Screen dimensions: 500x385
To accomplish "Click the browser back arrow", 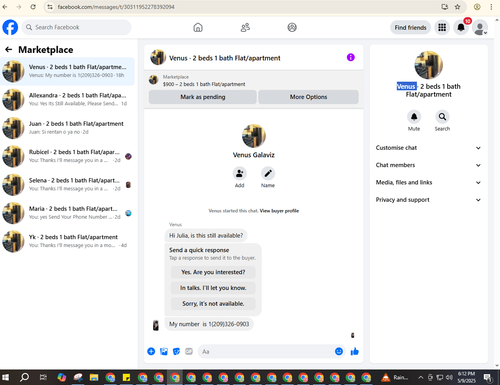I will 5,7.
